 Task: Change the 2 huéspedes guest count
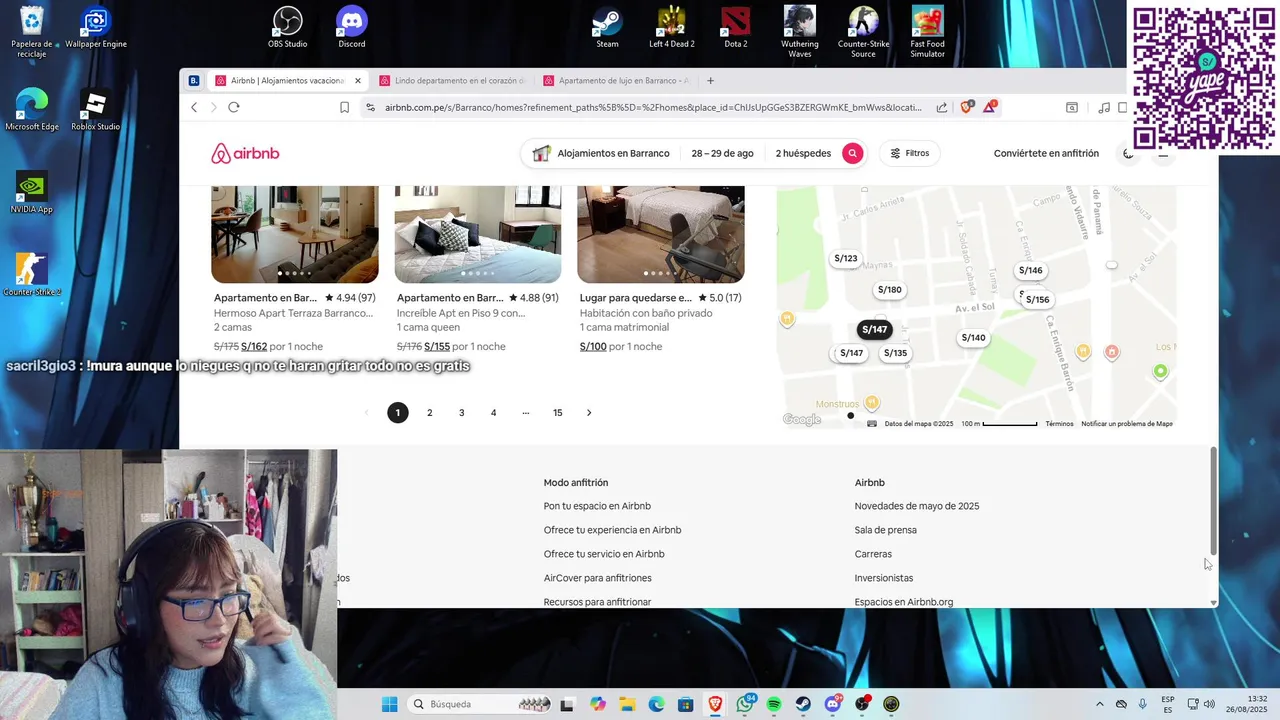[803, 153]
